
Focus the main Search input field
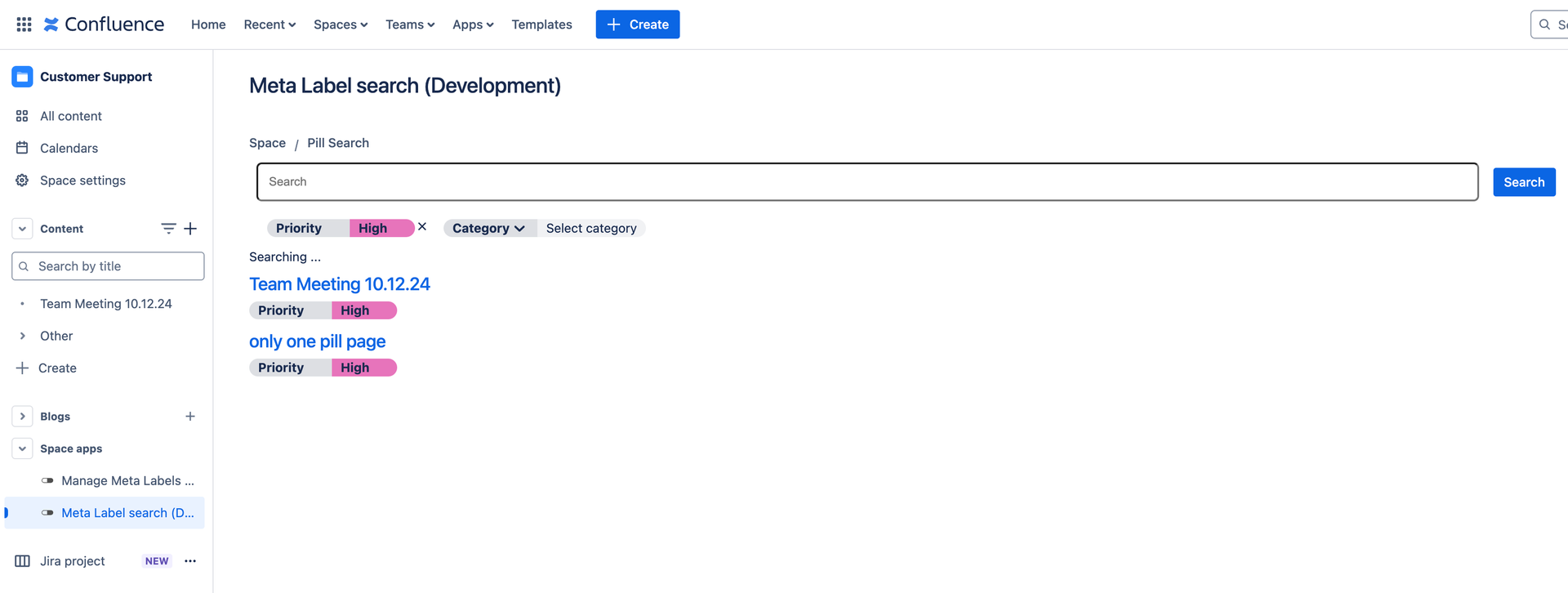(867, 182)
